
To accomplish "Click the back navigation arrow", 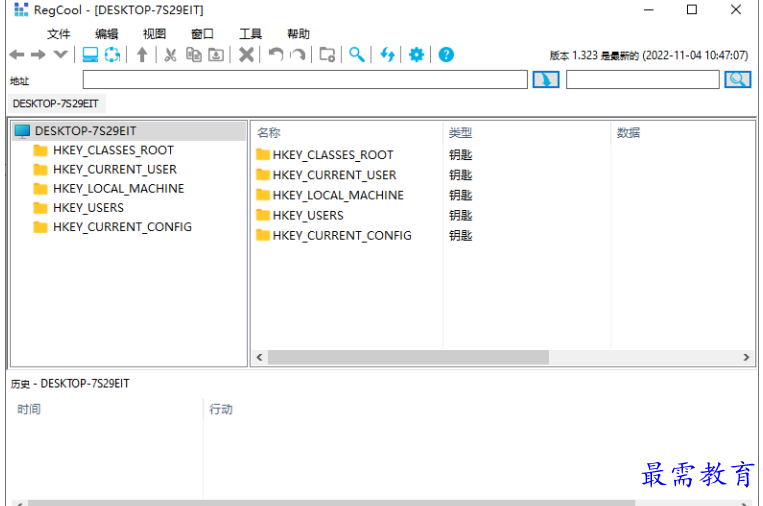I will tap(17, 54).
